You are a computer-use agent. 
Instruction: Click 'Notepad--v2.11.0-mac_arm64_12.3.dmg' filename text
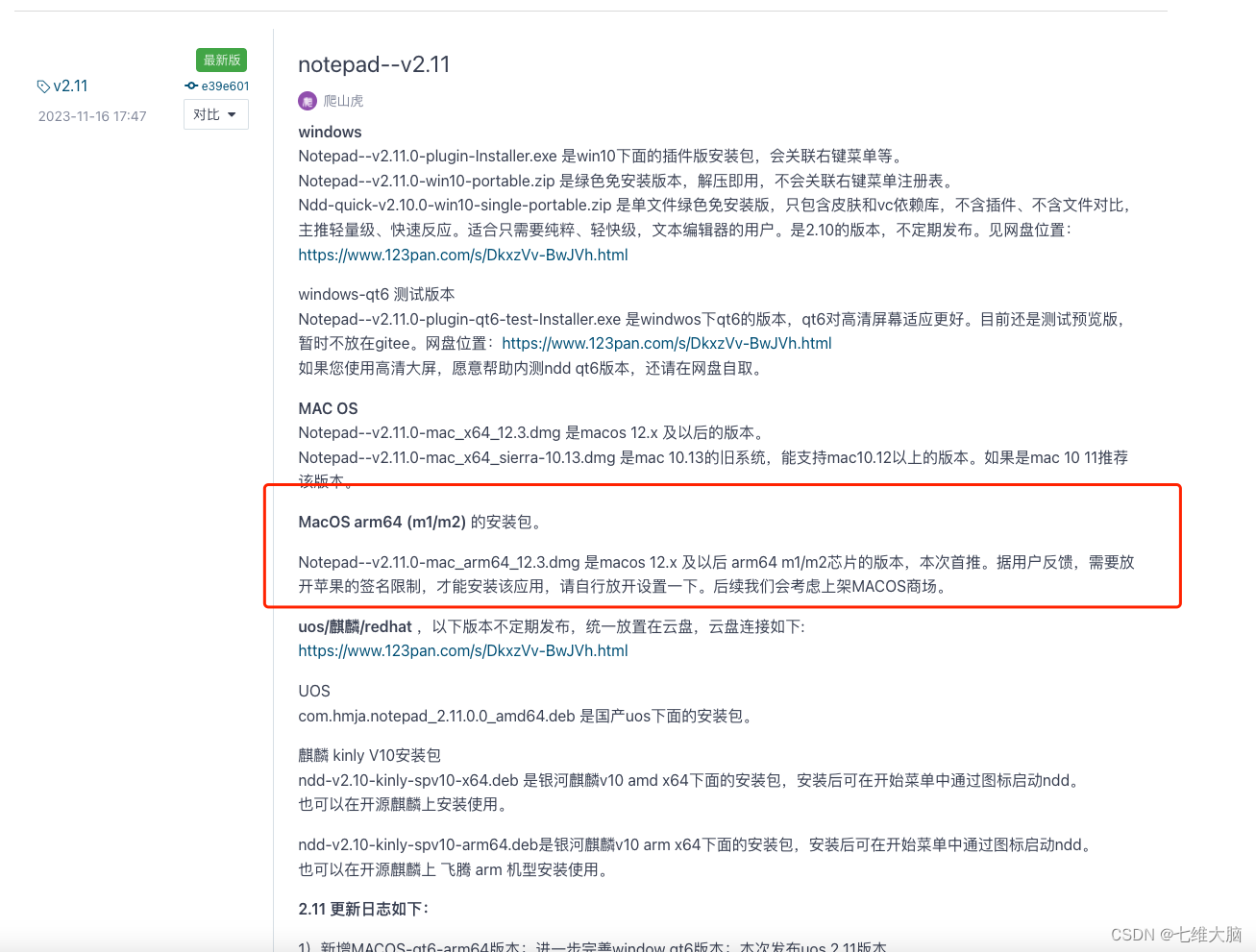[439, 562]
